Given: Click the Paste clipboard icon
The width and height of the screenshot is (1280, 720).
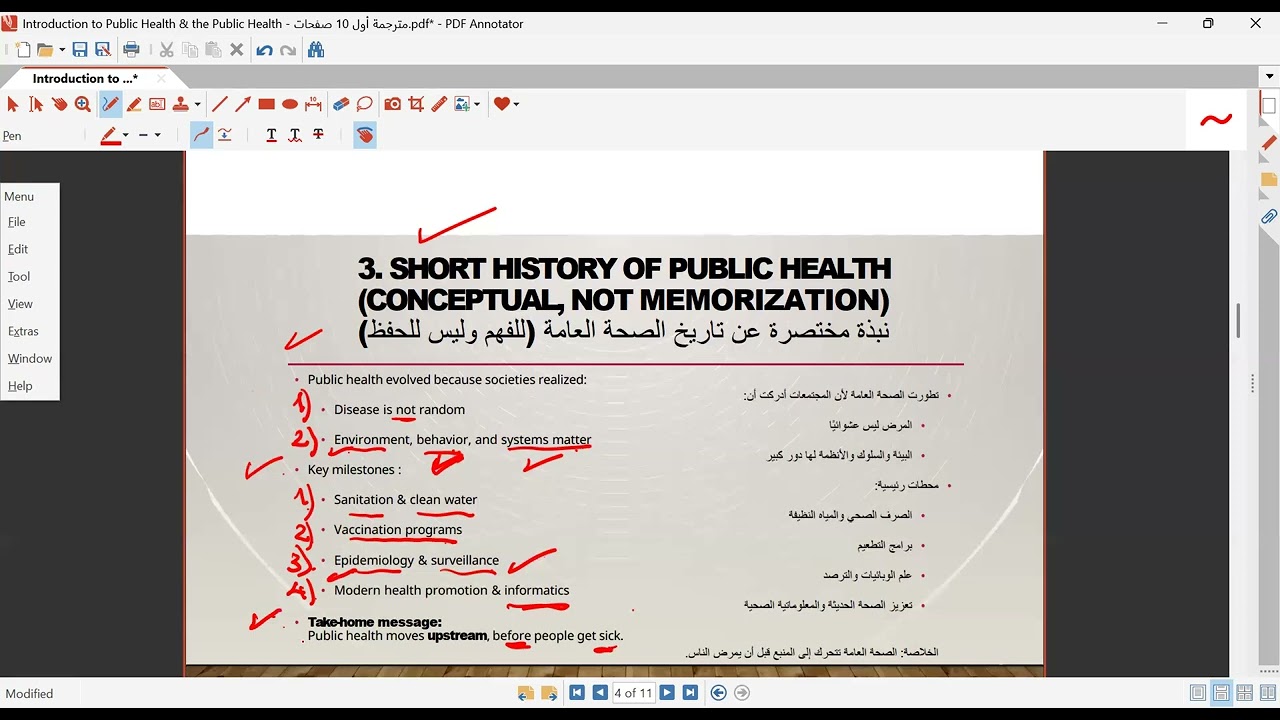Looking at the screenshot, I should click(x=213, y=49).
